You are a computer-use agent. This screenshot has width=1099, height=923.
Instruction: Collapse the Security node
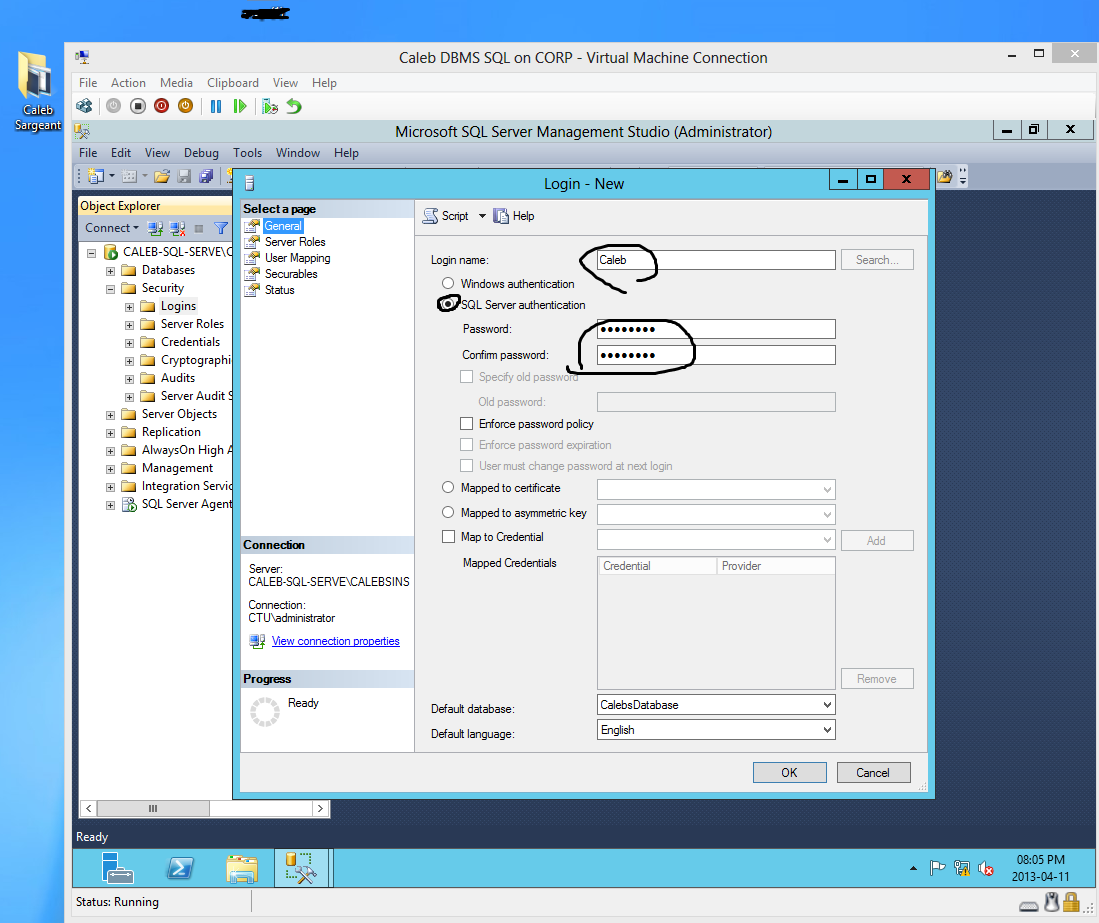click(111, 289)
